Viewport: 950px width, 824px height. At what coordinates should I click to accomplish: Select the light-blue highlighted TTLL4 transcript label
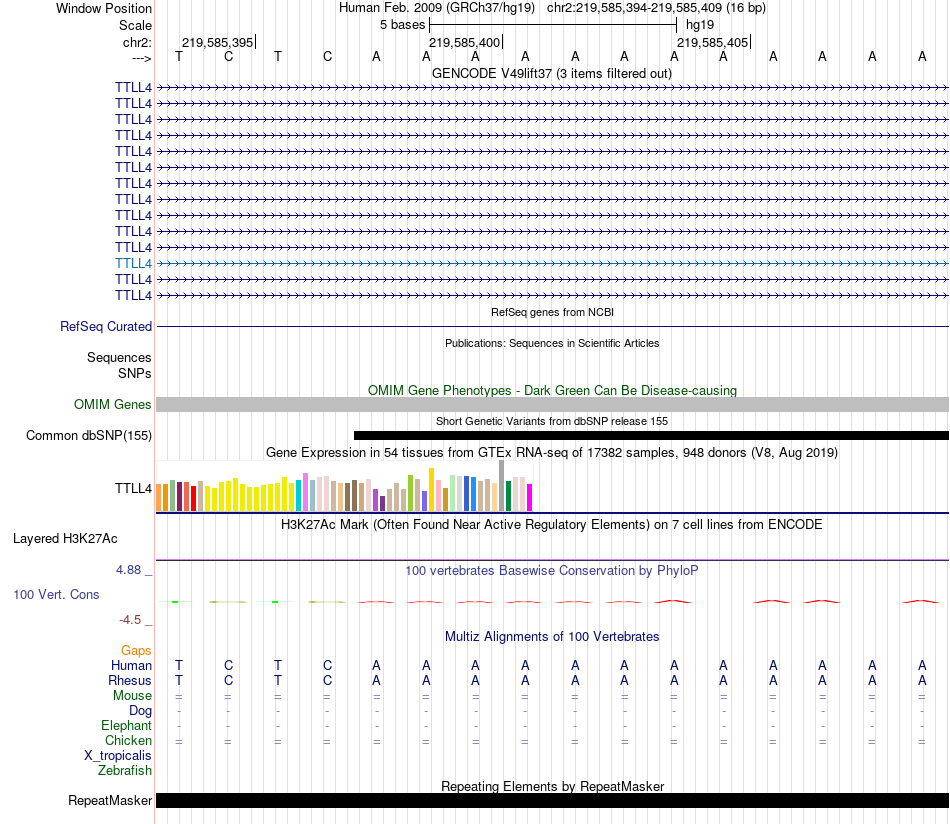tap(133, 264)
